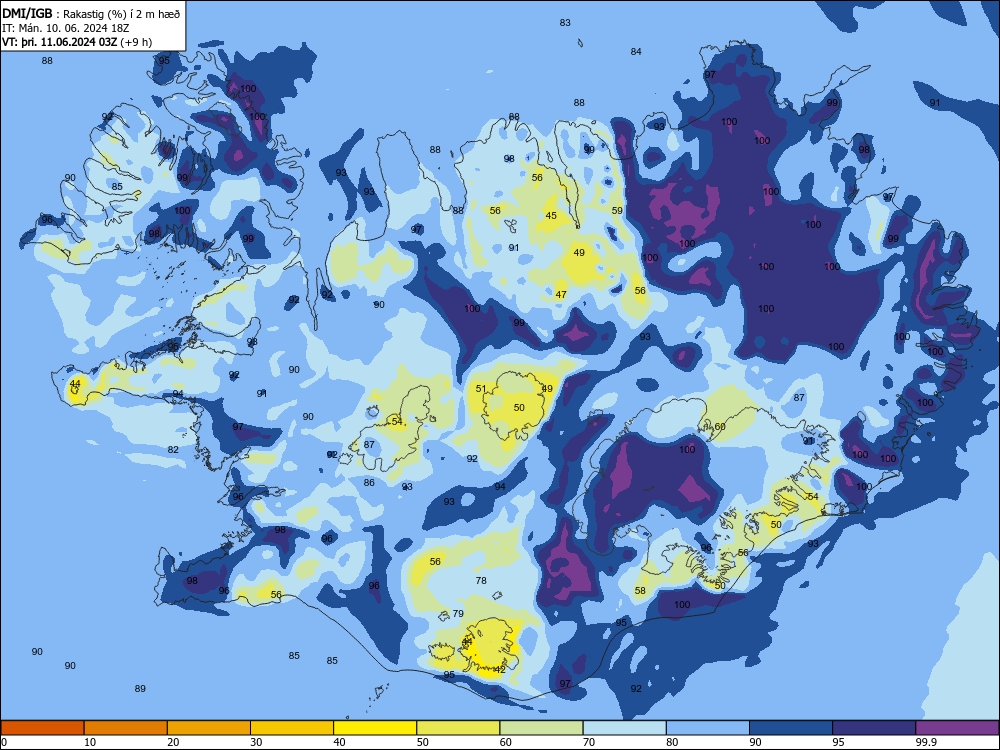The image size is (1000, 750).
Task: Click the '0' label at the legend start
Action: [x=4, y=742]
